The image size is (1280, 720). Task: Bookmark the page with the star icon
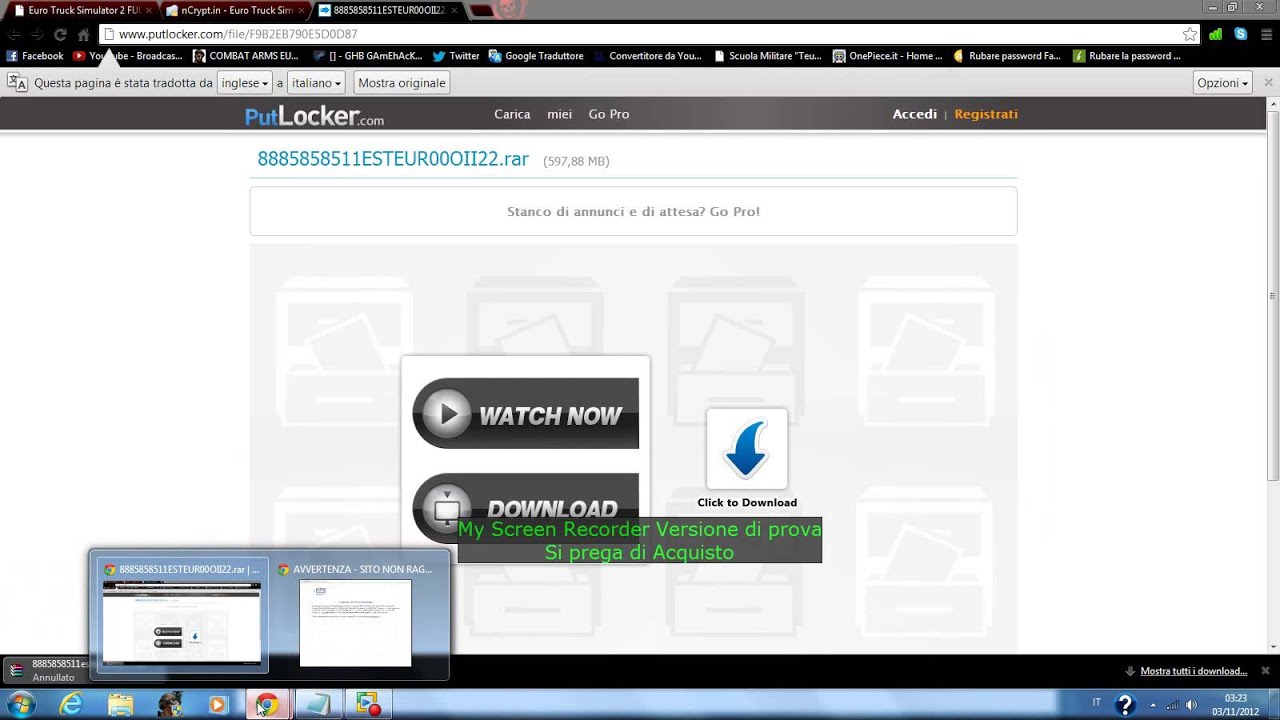tap(1190, 34)
